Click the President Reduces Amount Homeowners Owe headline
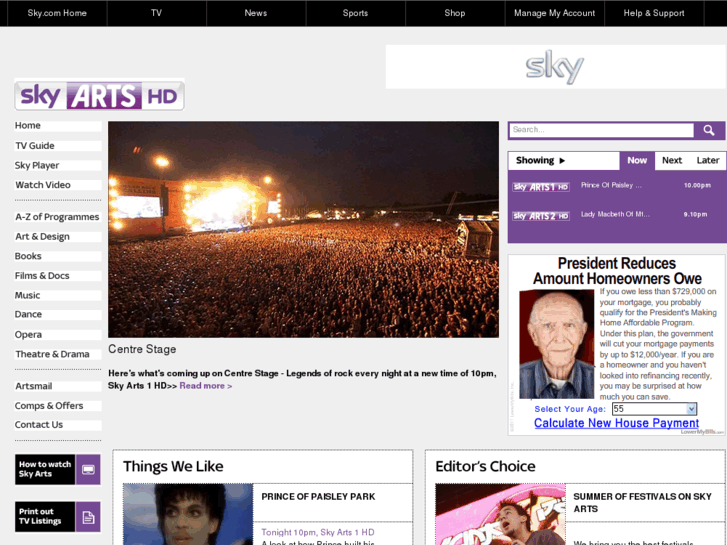 [x=617, y=271]
